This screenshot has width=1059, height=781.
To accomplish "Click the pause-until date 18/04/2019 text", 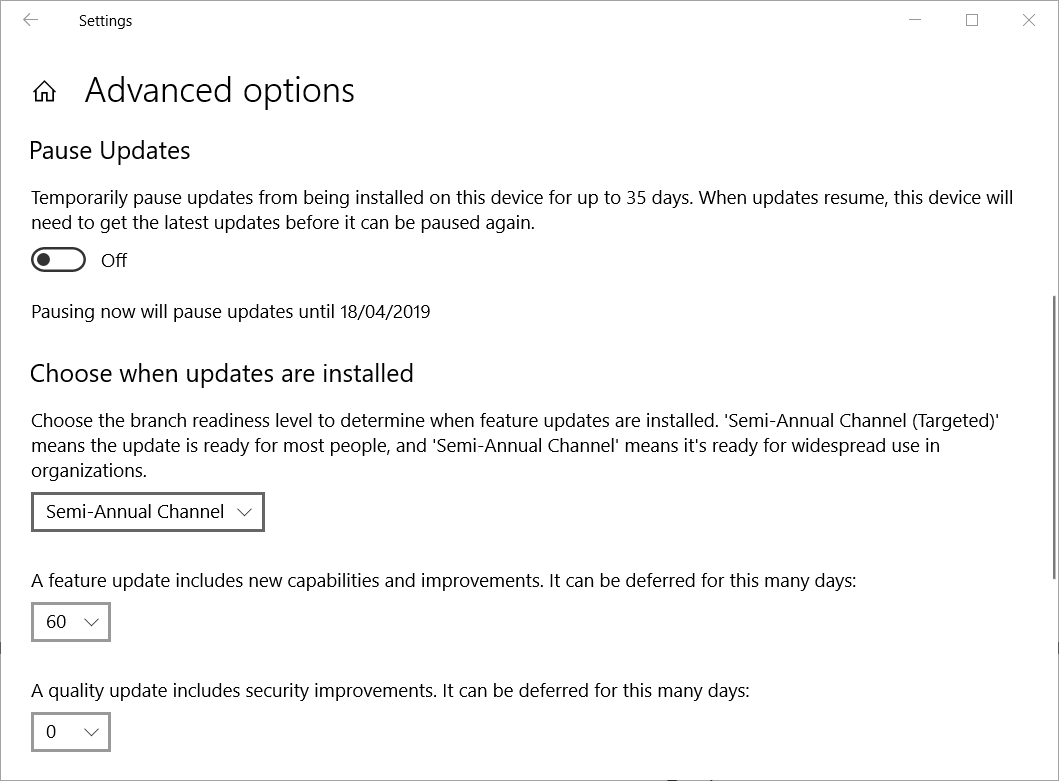I will (x=385, y=312).
